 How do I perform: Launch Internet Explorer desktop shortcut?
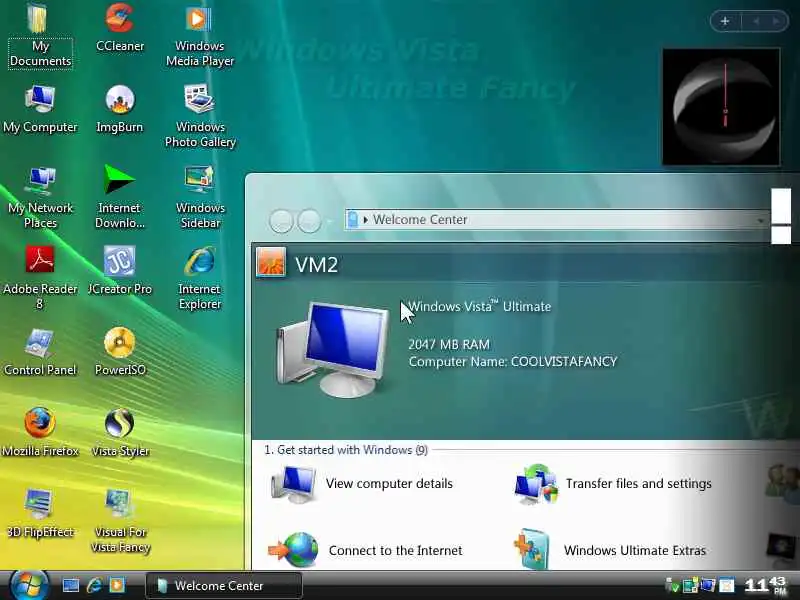click(199, 278)
